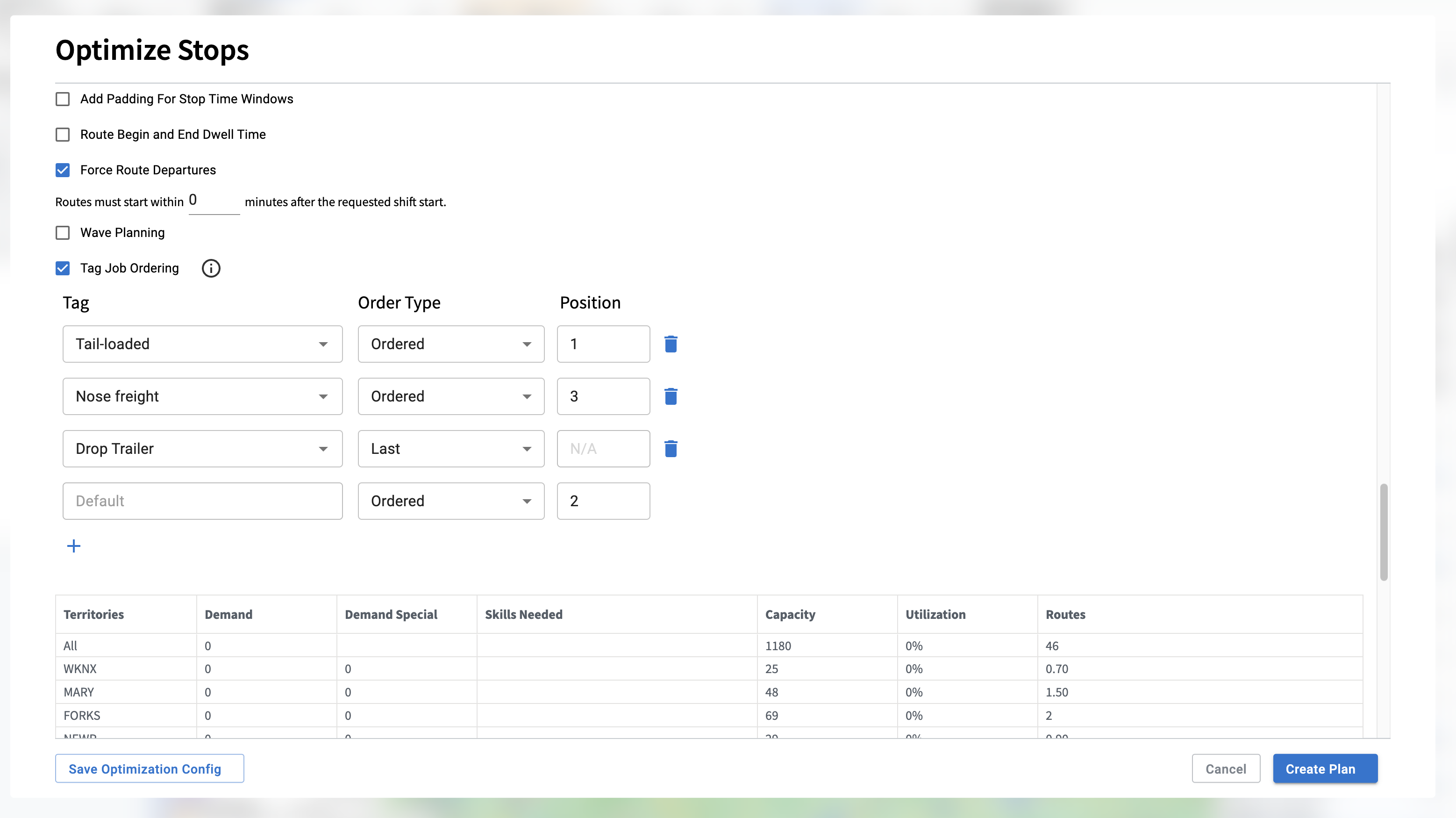This screenshot has height=818, width=1456.
Task: Check Route Begin and End Dwell Time
Action: [63, 135]
